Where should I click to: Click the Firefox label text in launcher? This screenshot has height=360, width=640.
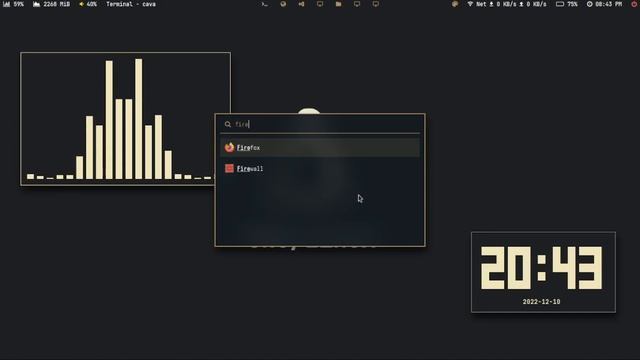tap(248, 148)
